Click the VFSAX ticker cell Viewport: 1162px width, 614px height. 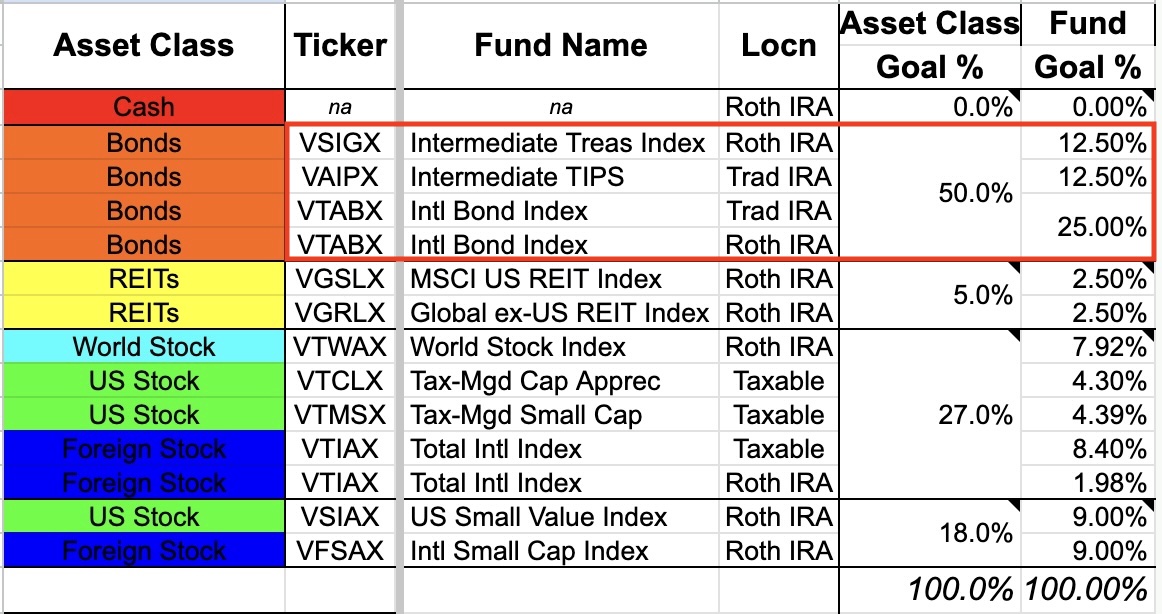pyautogui.click(x=340, y=550)
